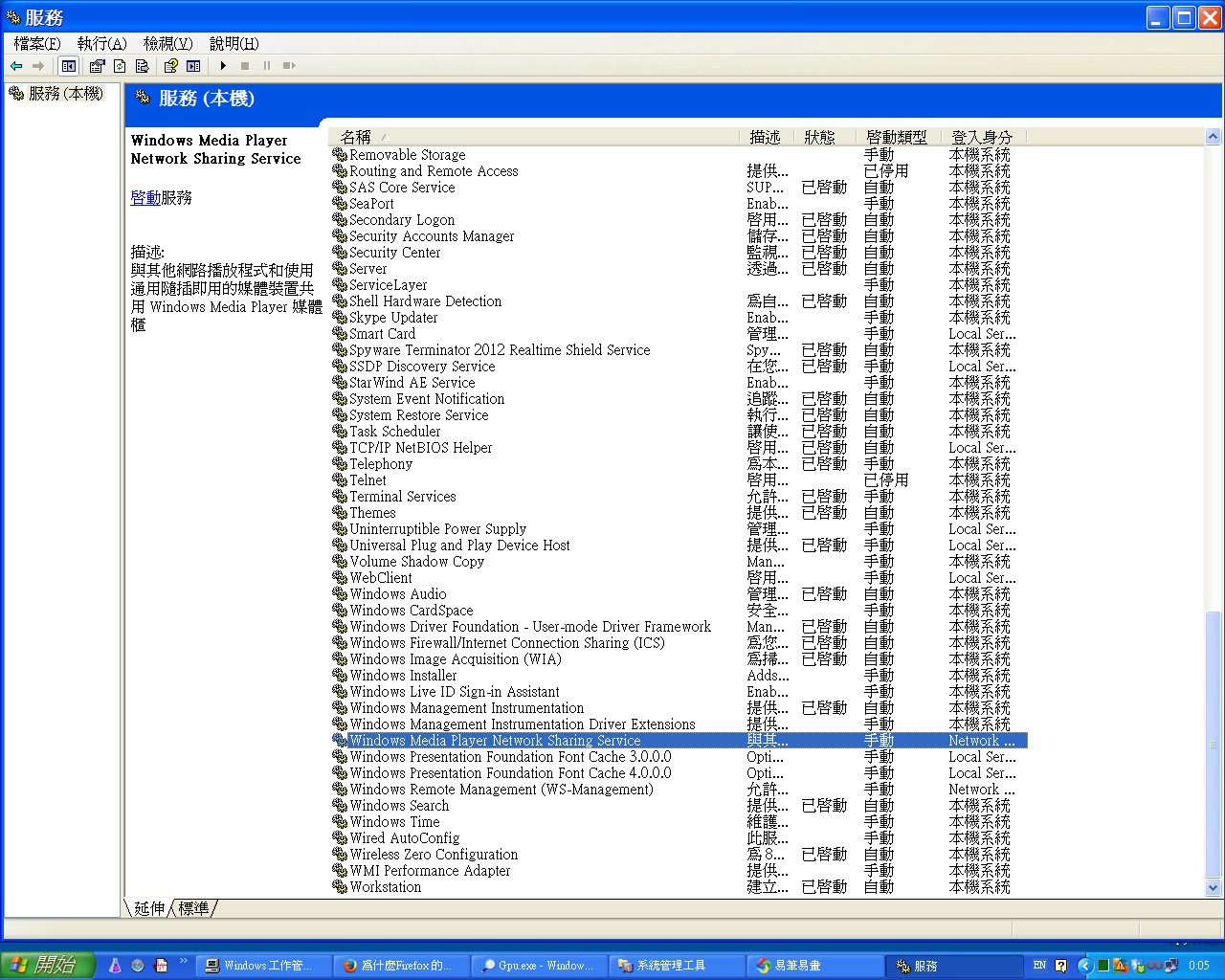This screenshot has height=980, width=1225.
Task: Click the scroll up arrow of services list
Action: coord(1213,137)
